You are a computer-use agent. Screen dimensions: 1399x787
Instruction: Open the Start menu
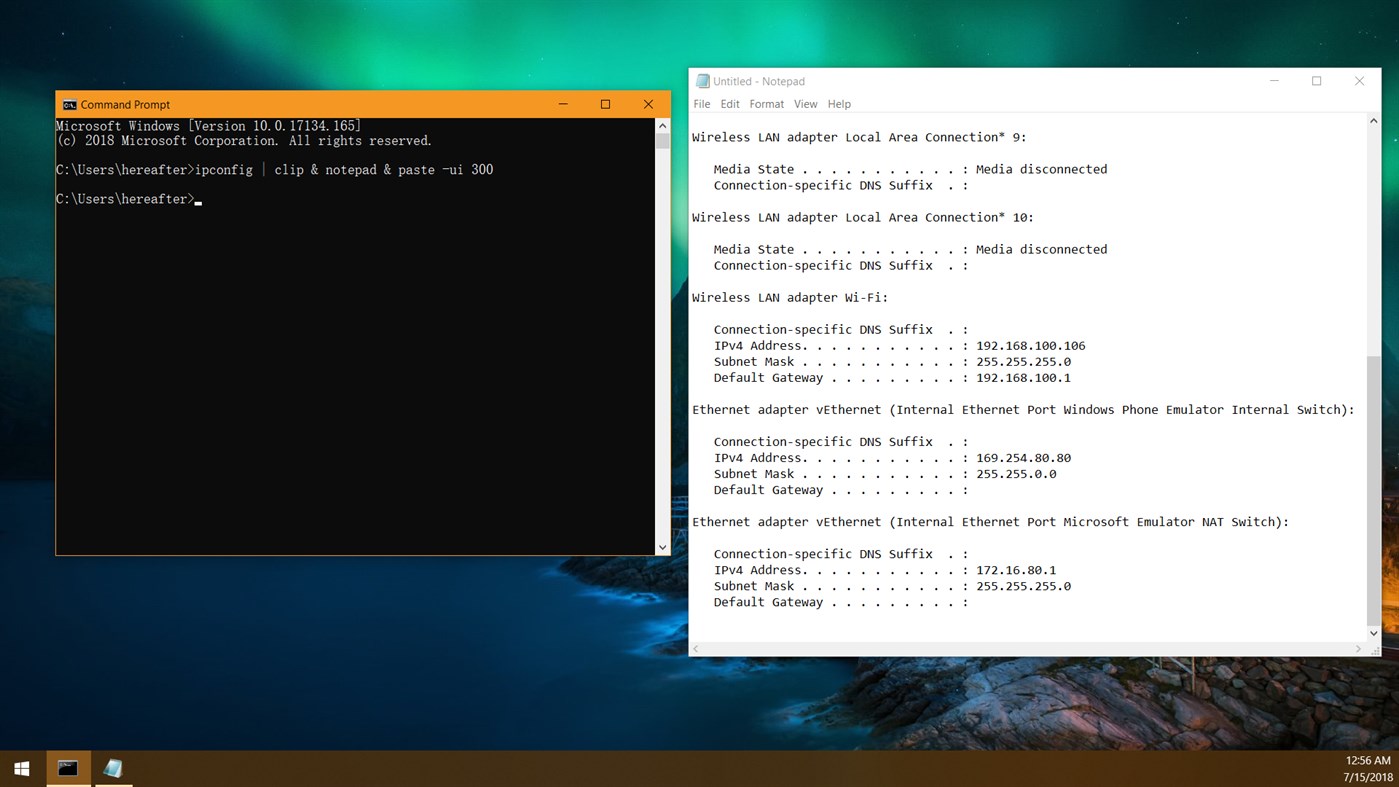20,767
